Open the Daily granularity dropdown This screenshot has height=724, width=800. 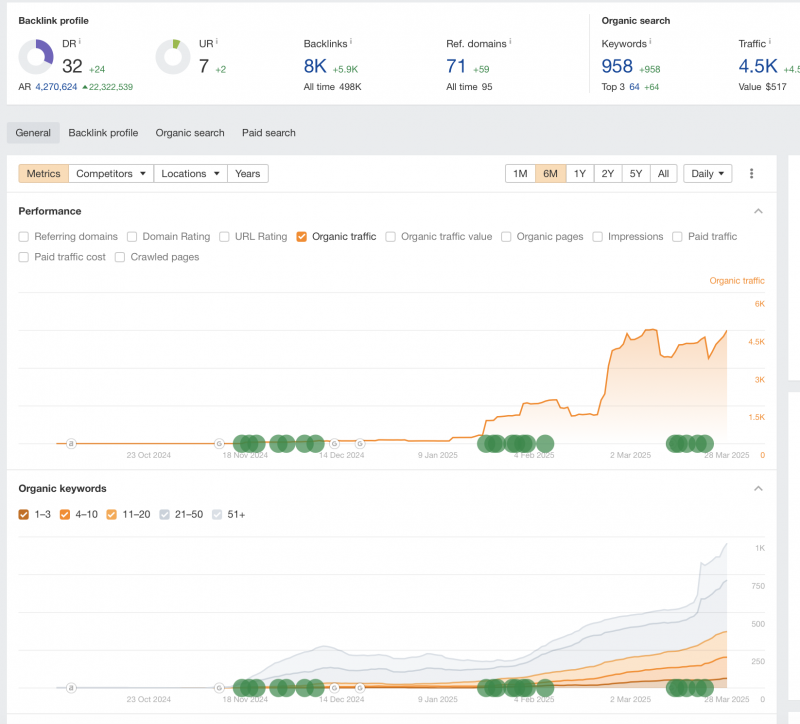(x=708, y=174)
